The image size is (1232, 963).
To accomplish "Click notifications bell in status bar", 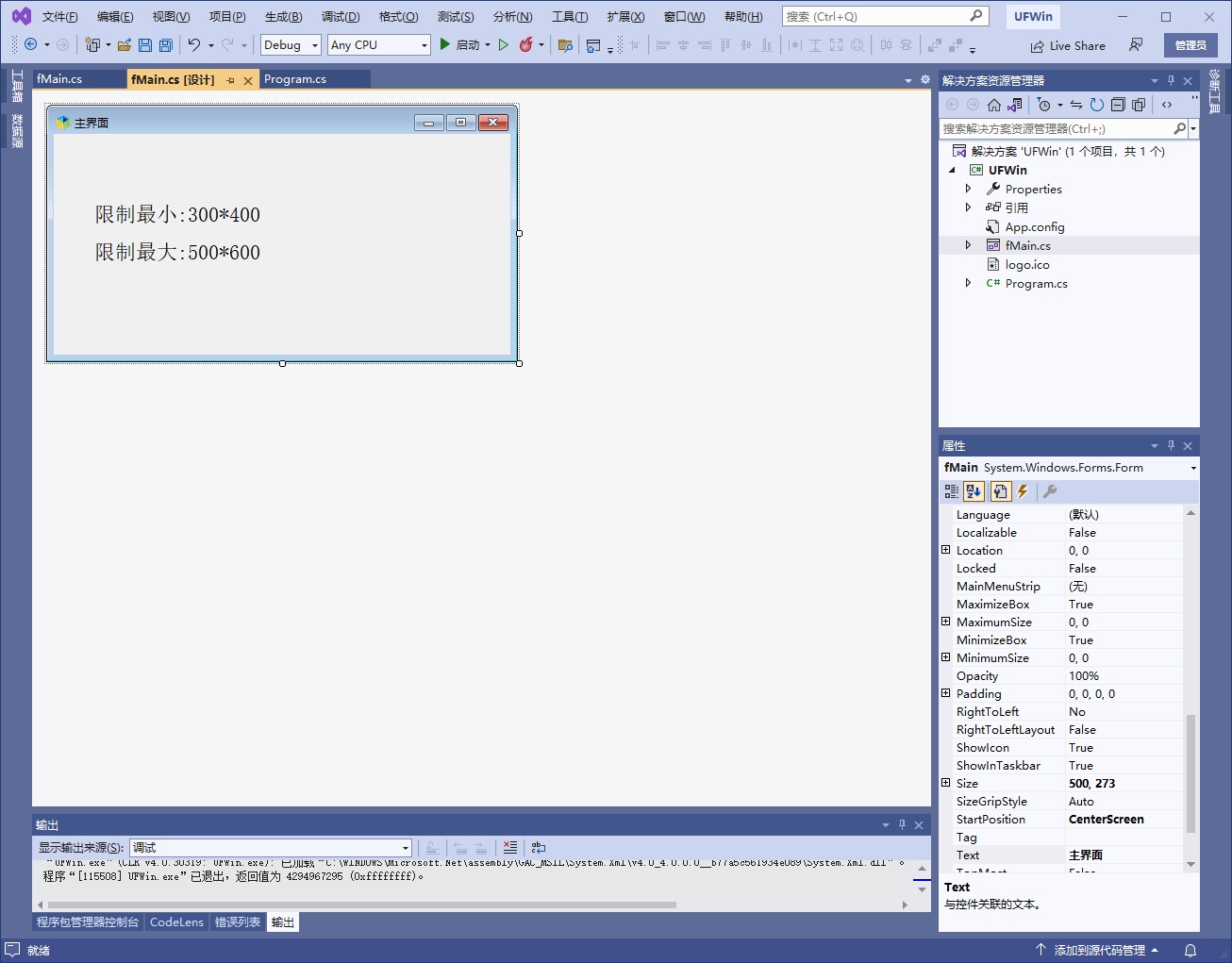I will [1190, 951].
